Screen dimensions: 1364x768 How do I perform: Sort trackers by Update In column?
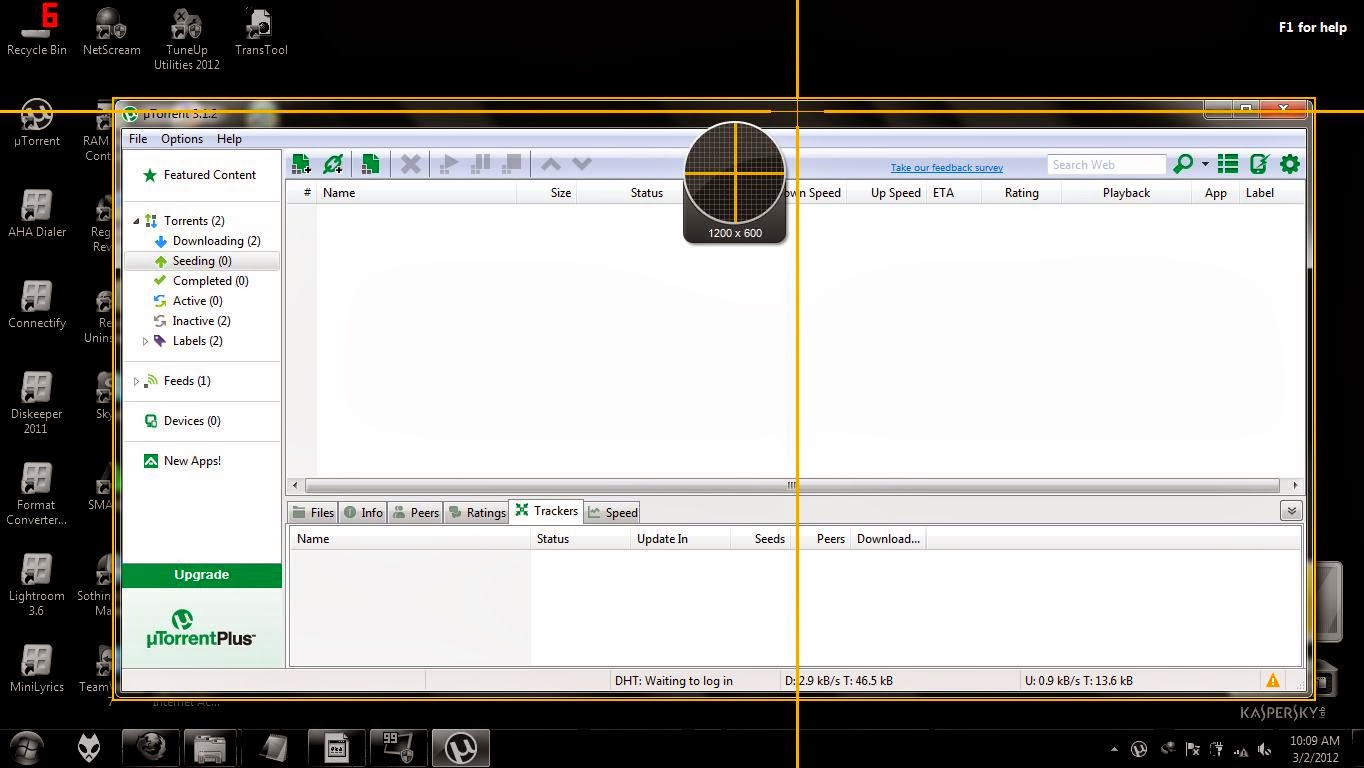(x=680, y=539)
